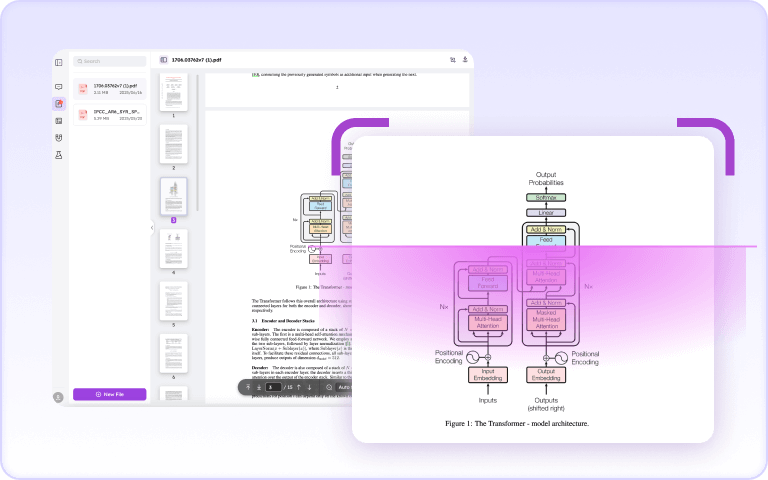The image size is (768, 480).
Task: Collapse thumbnail panel with chevron handle
Action: point(152,227)
